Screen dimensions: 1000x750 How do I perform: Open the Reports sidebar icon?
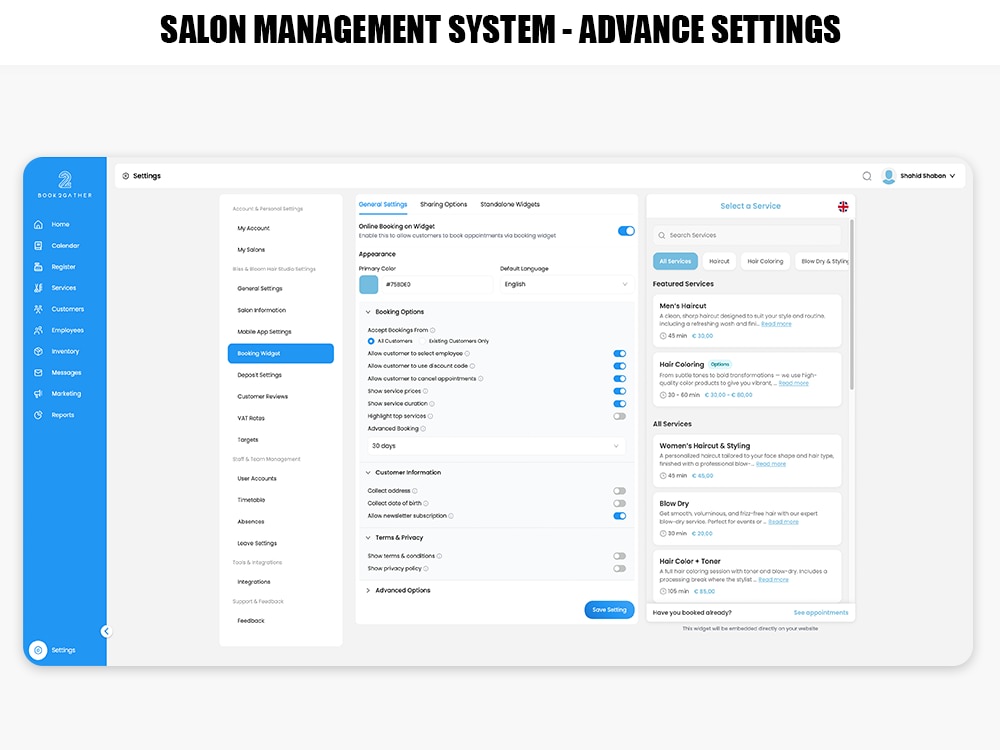coord(38,415)
